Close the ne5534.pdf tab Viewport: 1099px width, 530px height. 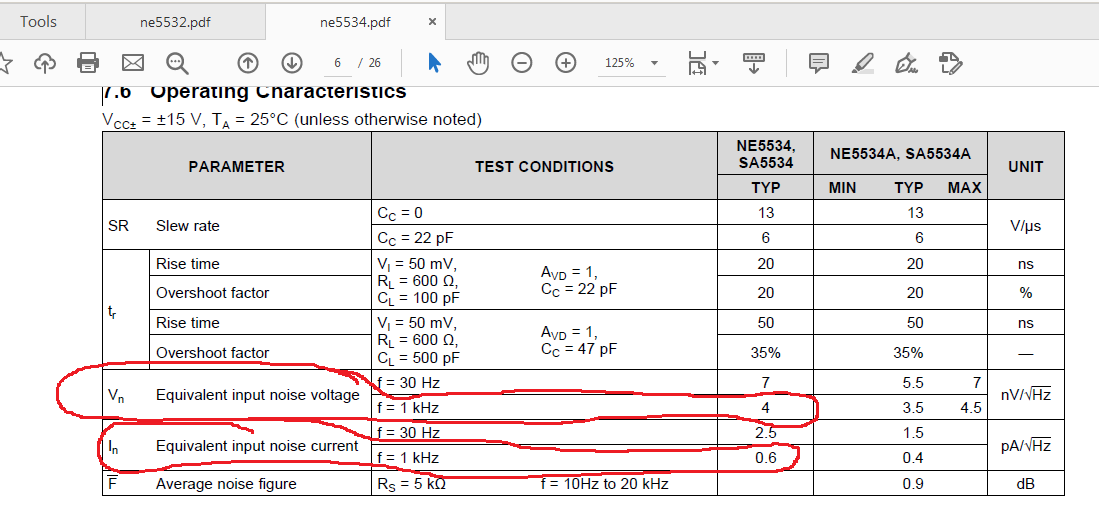click(432, 22)
